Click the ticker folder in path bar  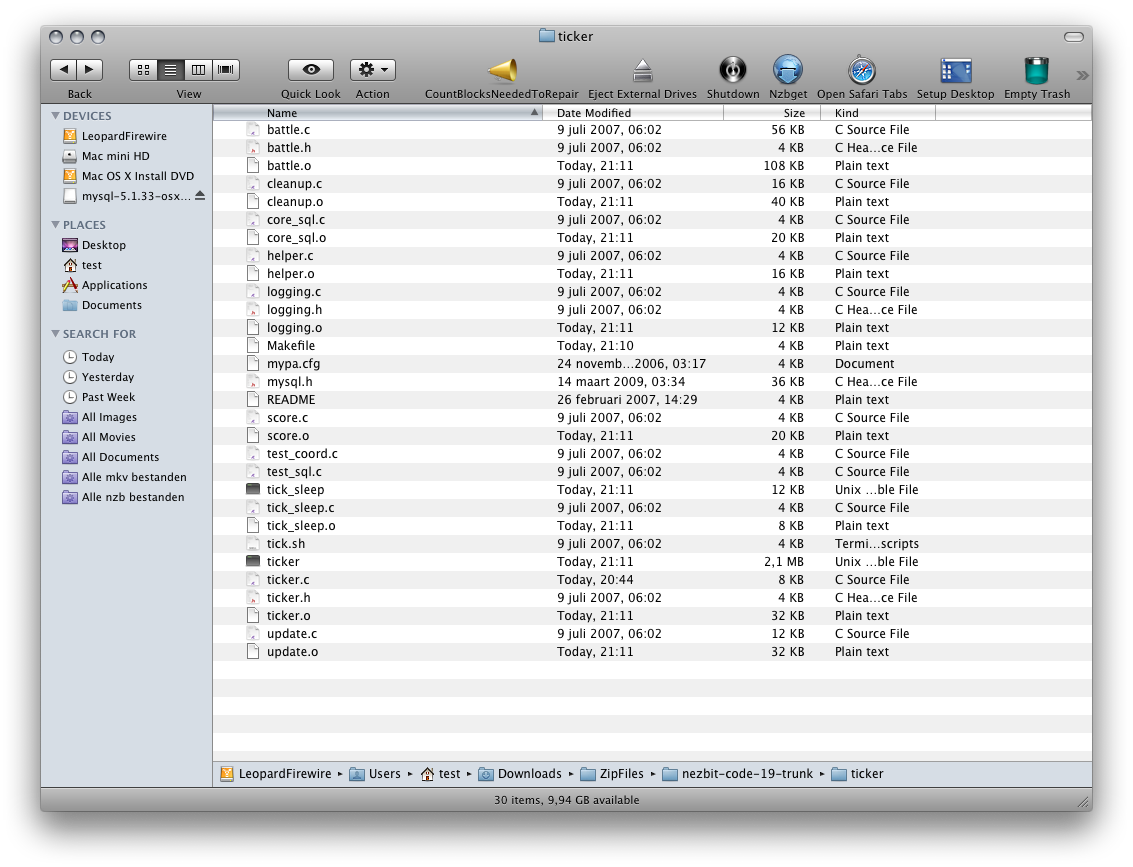(x=857, y=774)
